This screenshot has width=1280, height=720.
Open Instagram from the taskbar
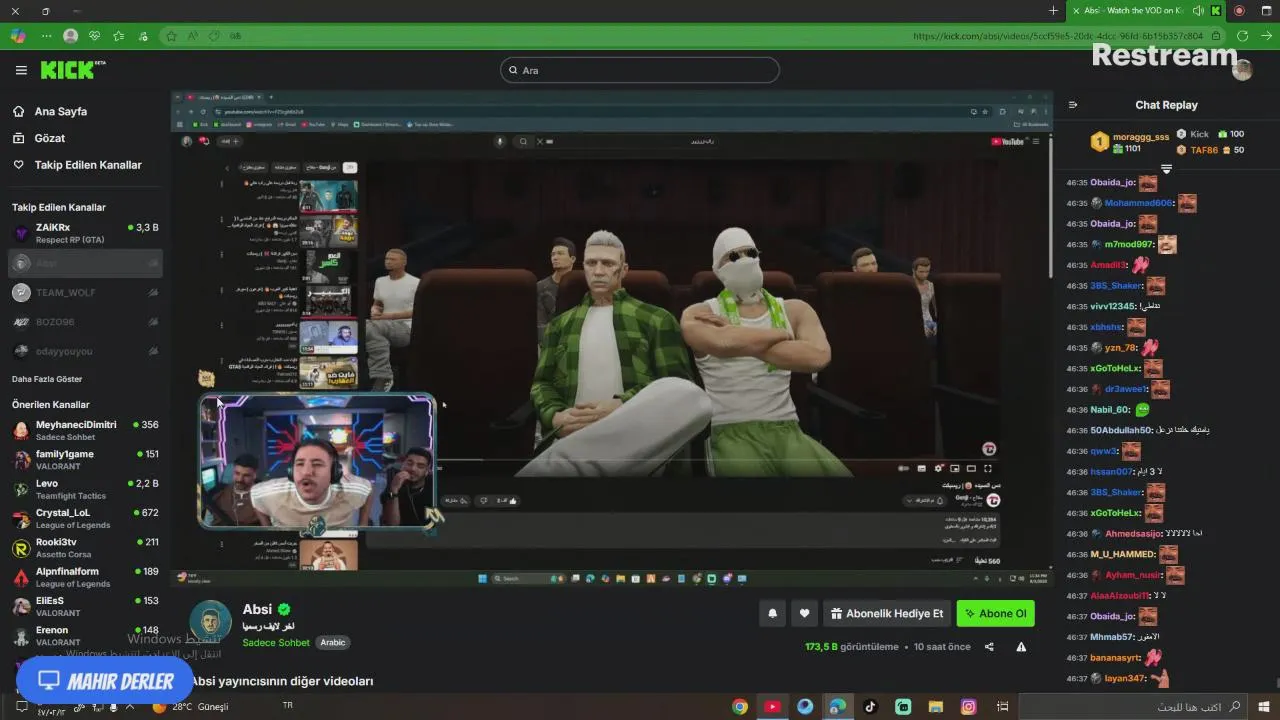(x=968, y=707)
